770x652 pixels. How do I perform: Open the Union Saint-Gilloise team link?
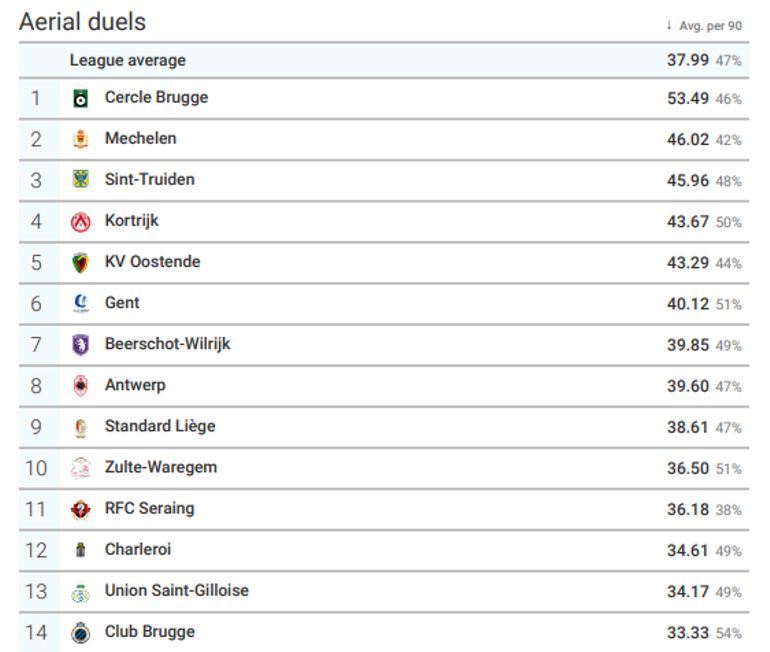pos(176,590)
